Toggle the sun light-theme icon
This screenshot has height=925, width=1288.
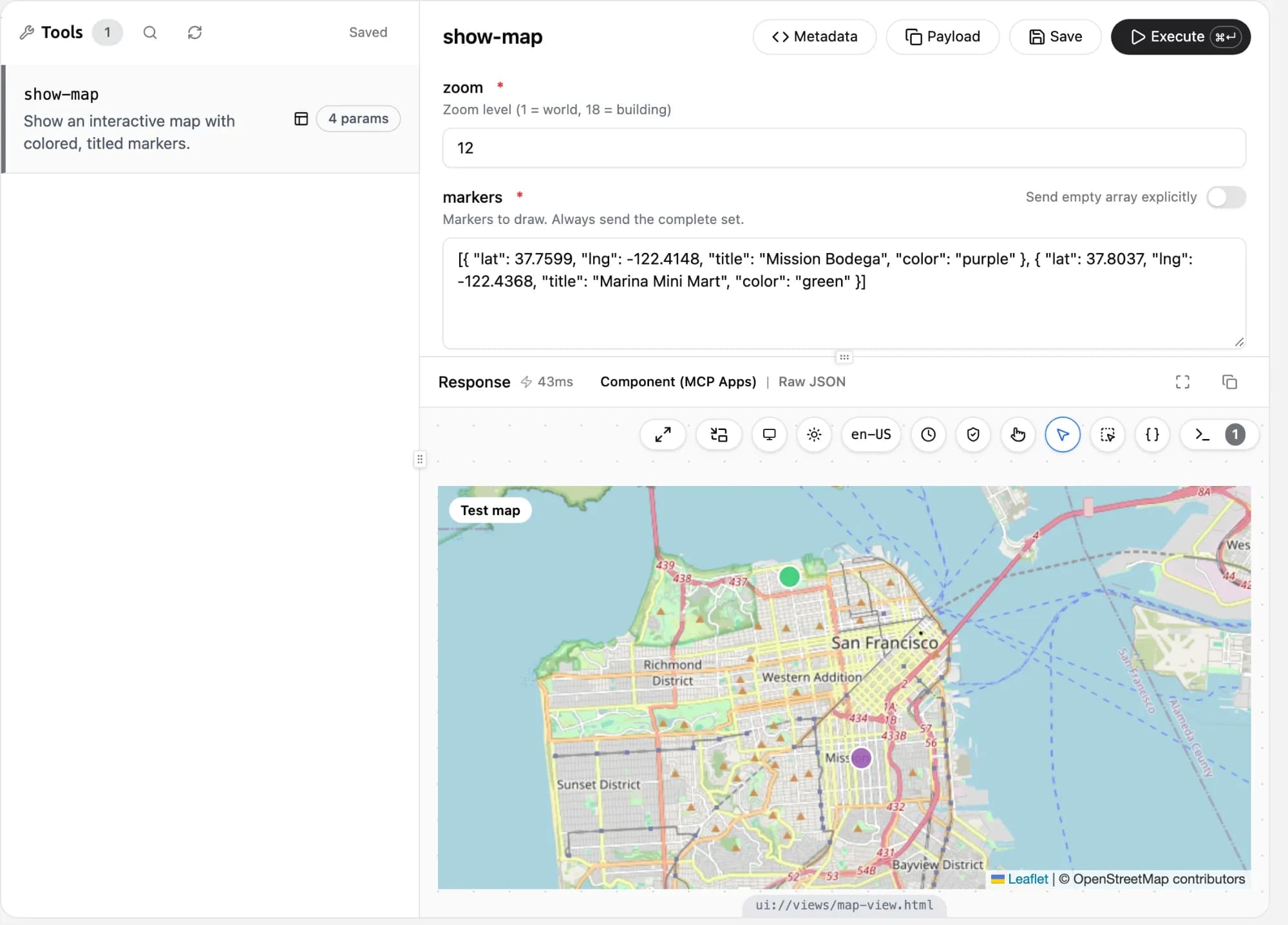pyautogui.click(x=814, y=434)
